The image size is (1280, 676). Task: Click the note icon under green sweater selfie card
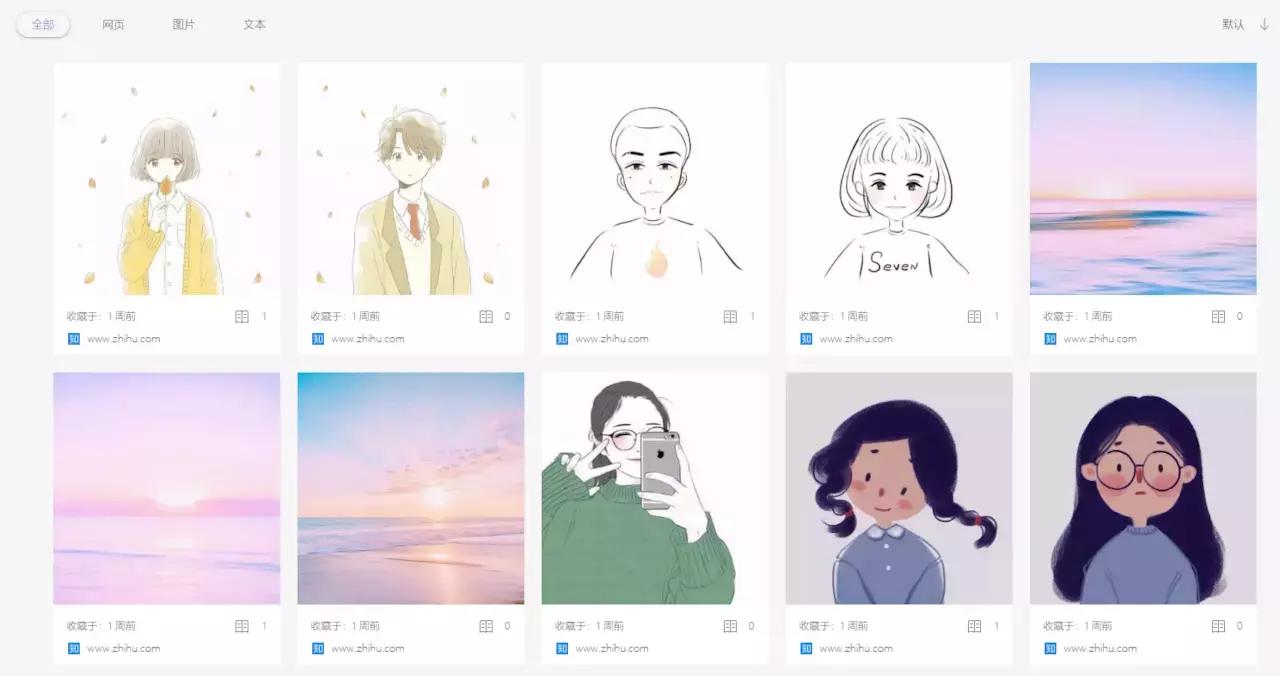click(x=730, y=626)
